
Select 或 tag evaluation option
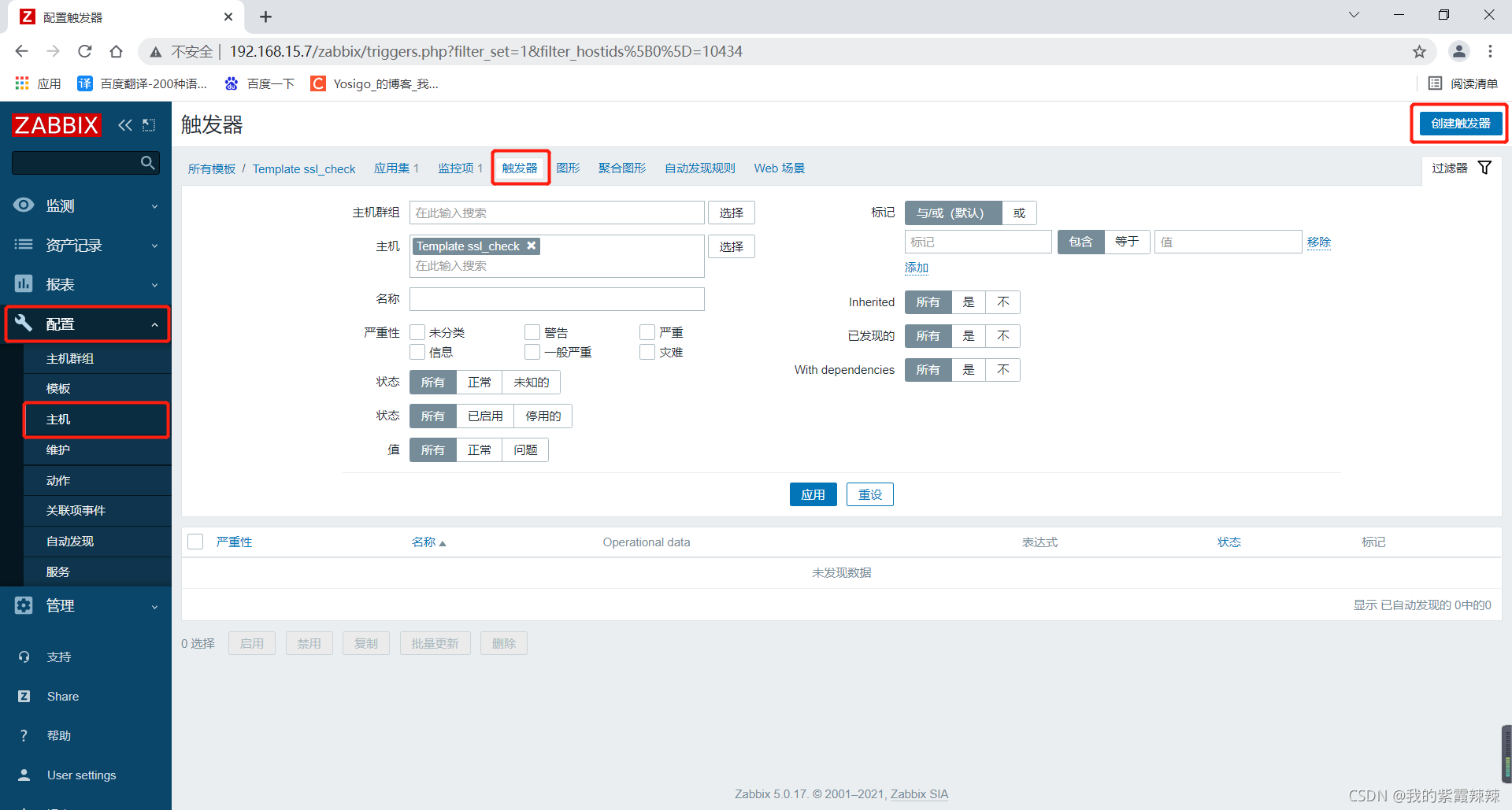[x=1020, y=213]
